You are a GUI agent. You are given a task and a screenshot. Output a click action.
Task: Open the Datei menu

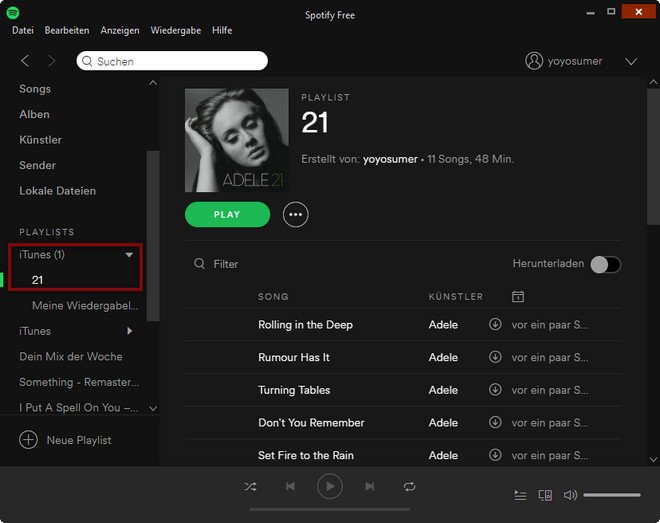(23, 30)
